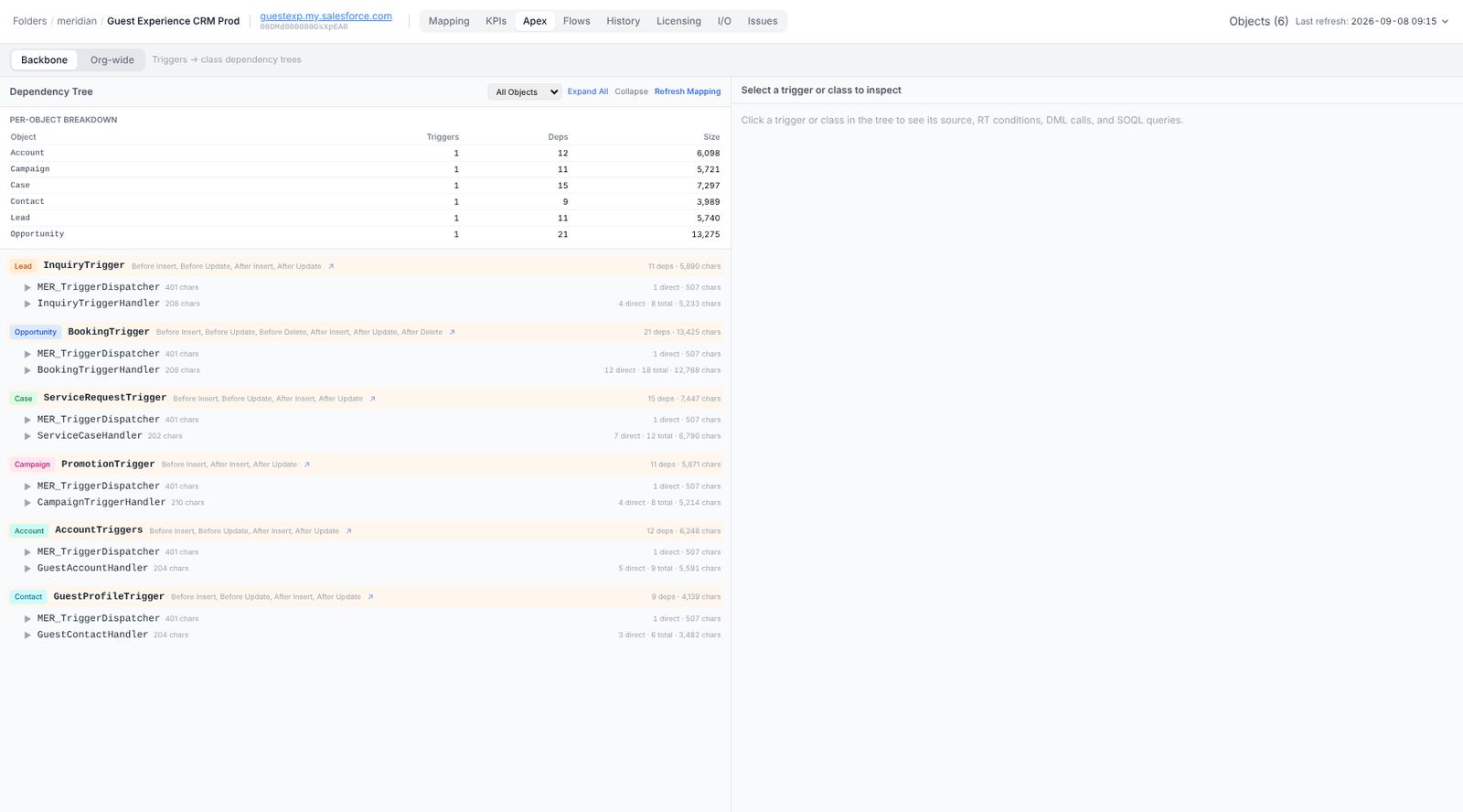
Task: Select the PromotionTrigger trigger name
Action: click(108, 465)
